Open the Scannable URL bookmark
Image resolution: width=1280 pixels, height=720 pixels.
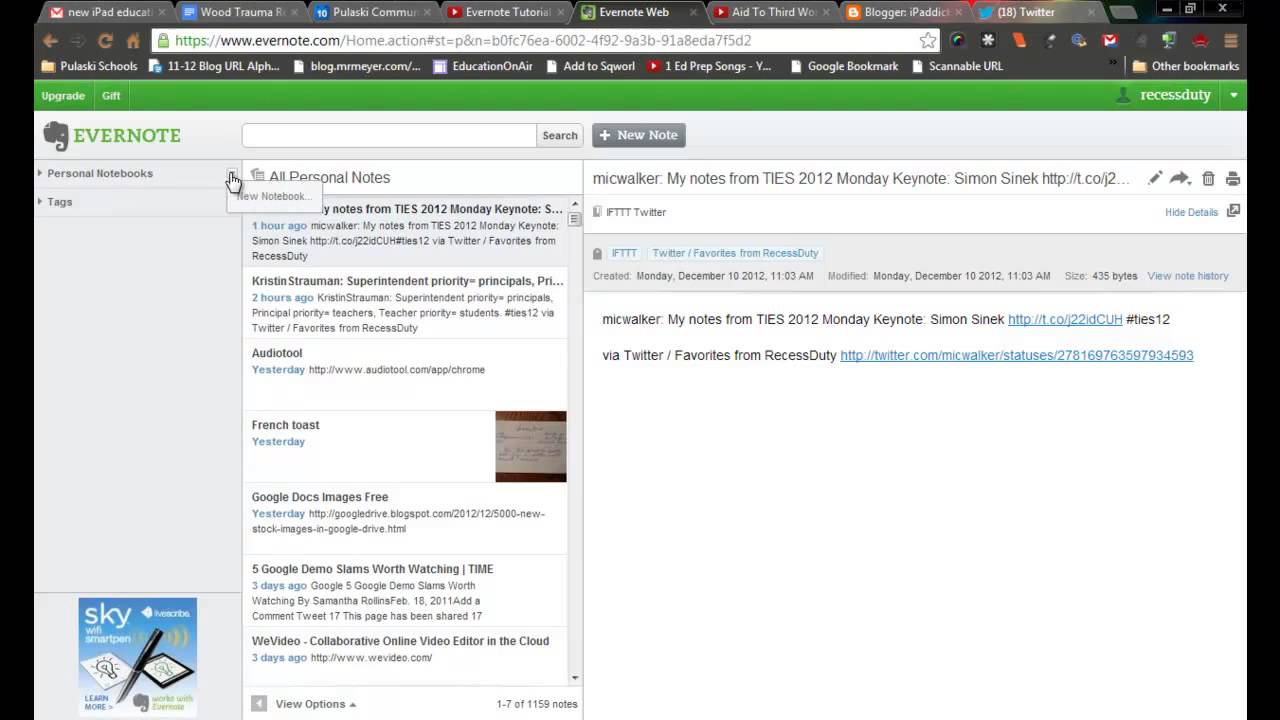click(x=957, y=66)
